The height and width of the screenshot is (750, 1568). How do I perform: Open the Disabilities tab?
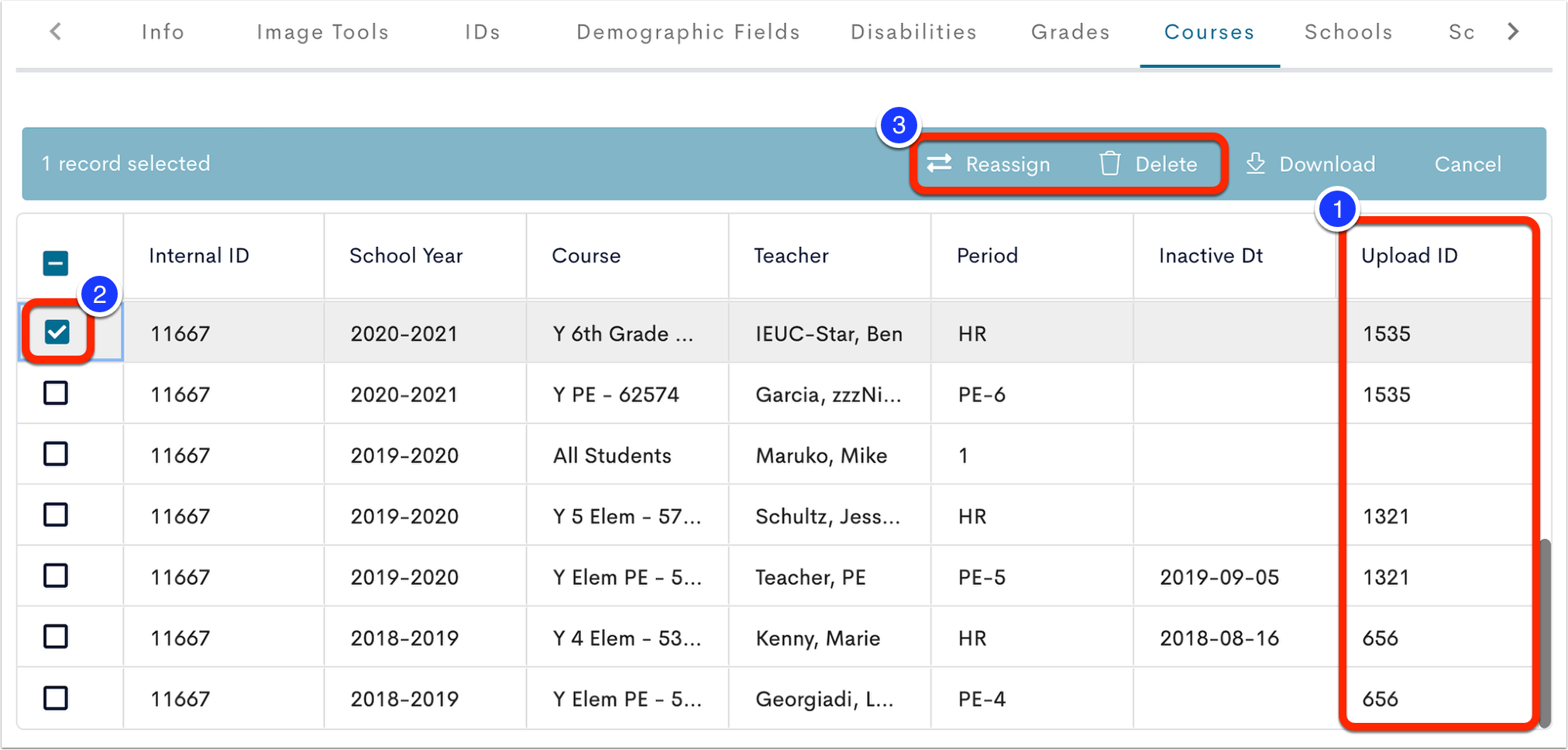point(914,32)
